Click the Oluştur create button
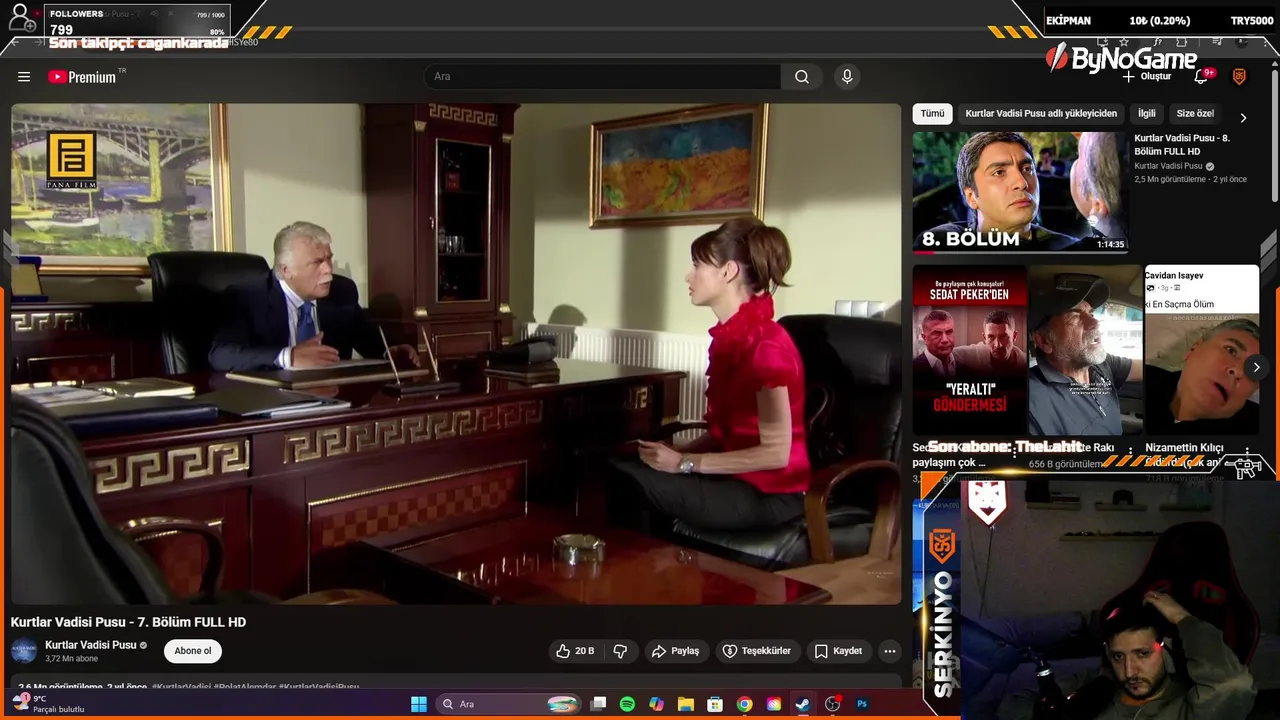1280x720 pixels. pyautogui.click(x=1147, y=77)
